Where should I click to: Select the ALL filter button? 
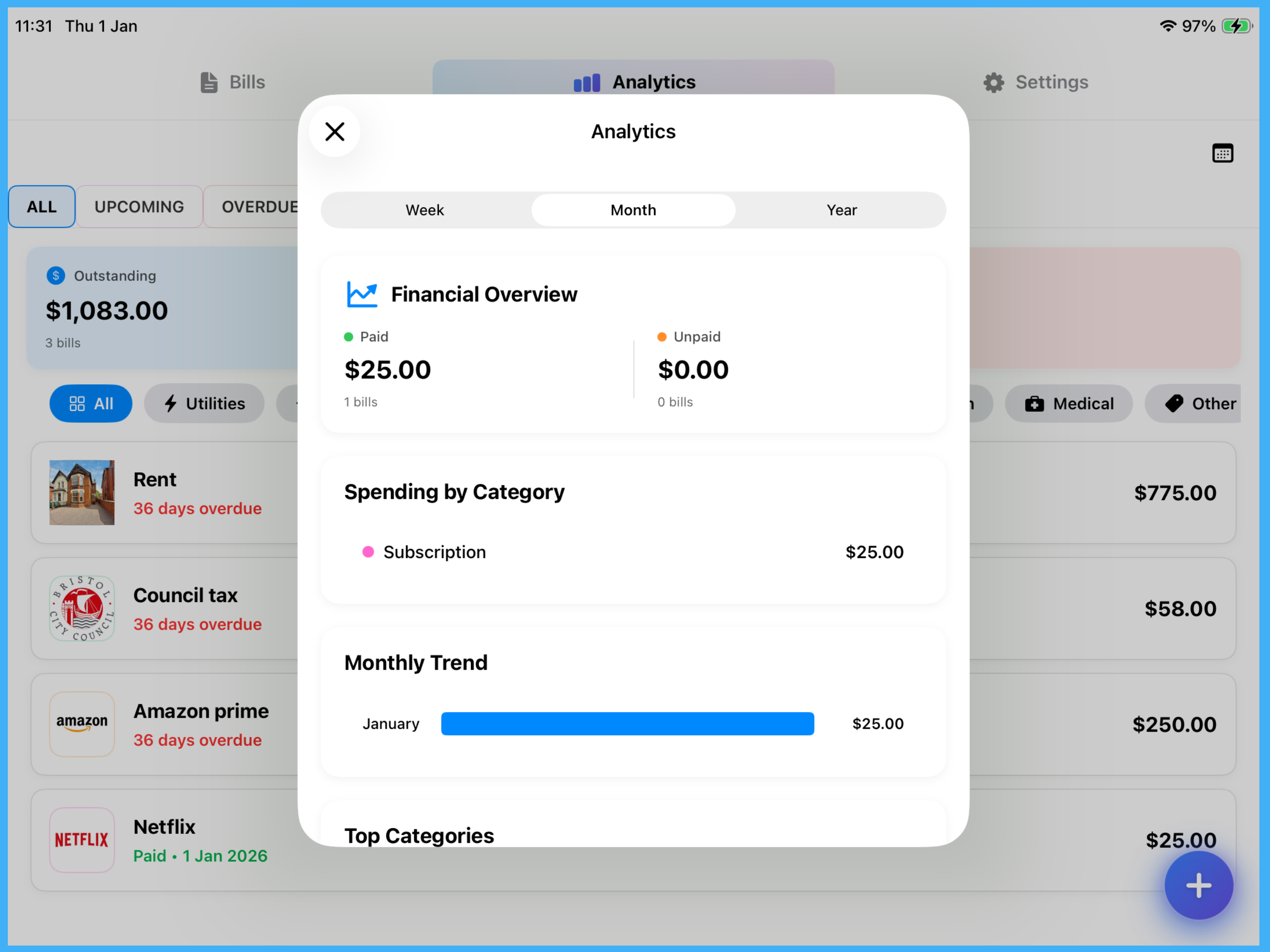point(42,207)
